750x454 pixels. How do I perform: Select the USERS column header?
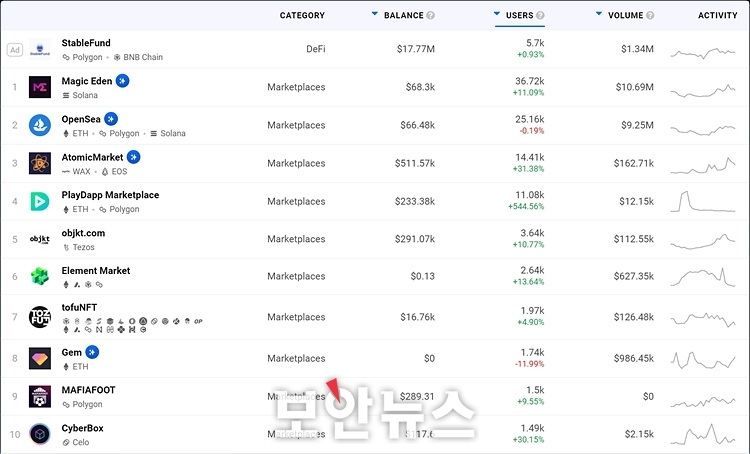(x=519, y=15)
